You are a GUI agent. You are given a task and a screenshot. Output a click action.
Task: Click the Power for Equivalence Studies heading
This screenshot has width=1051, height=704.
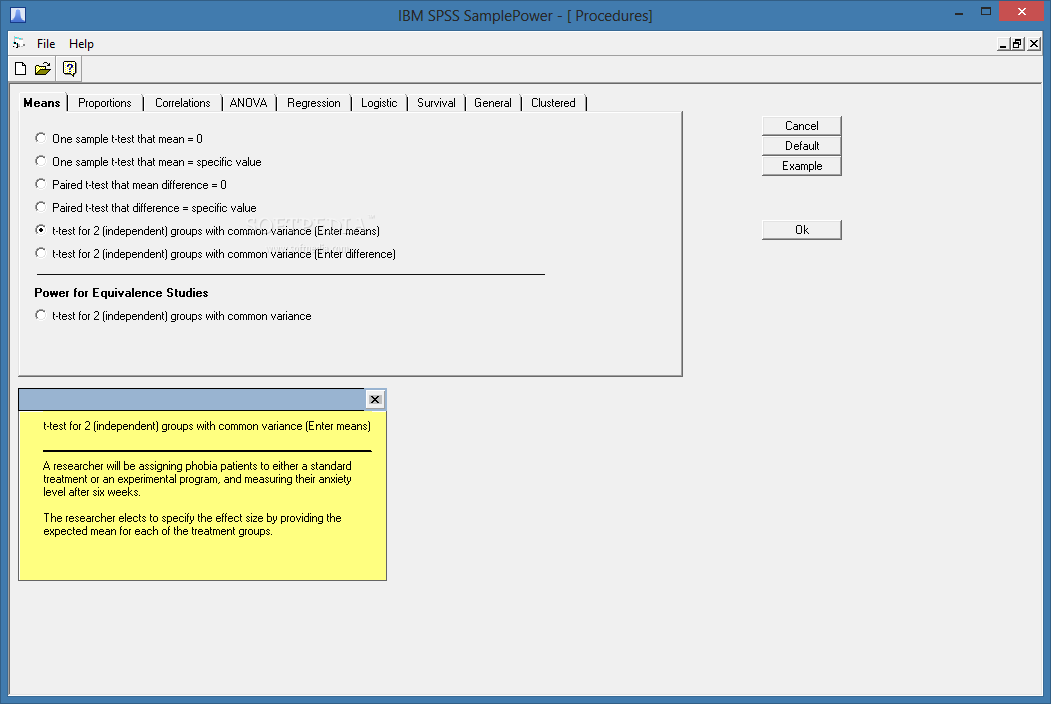121,293
